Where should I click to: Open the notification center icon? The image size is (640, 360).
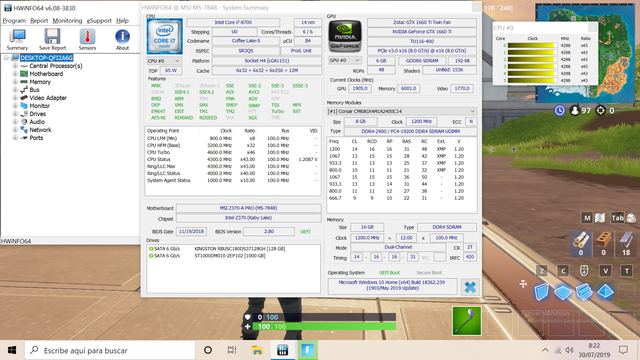pyautogui.click(x=623, y=350)
